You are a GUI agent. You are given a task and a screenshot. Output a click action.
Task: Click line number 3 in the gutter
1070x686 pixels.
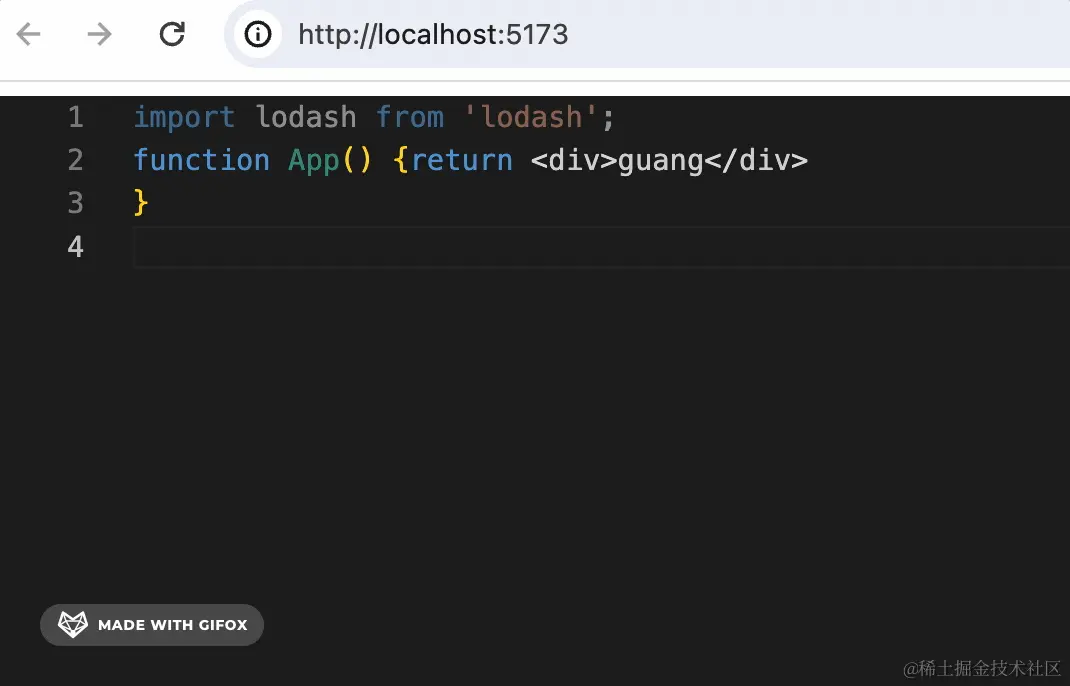76,203
